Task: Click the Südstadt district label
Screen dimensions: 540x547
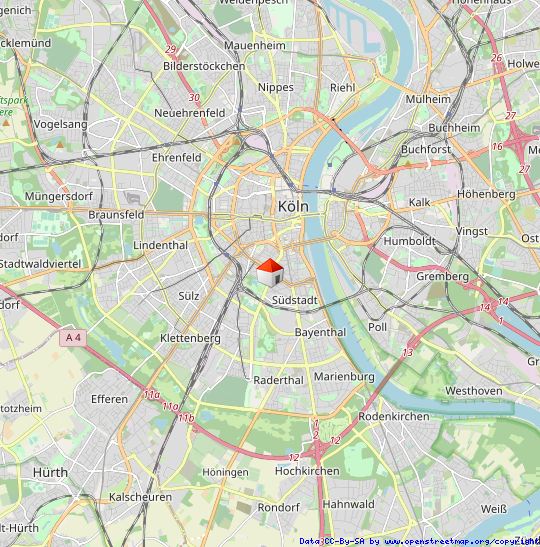Action: pyautogui.click(x=295, y=300)
